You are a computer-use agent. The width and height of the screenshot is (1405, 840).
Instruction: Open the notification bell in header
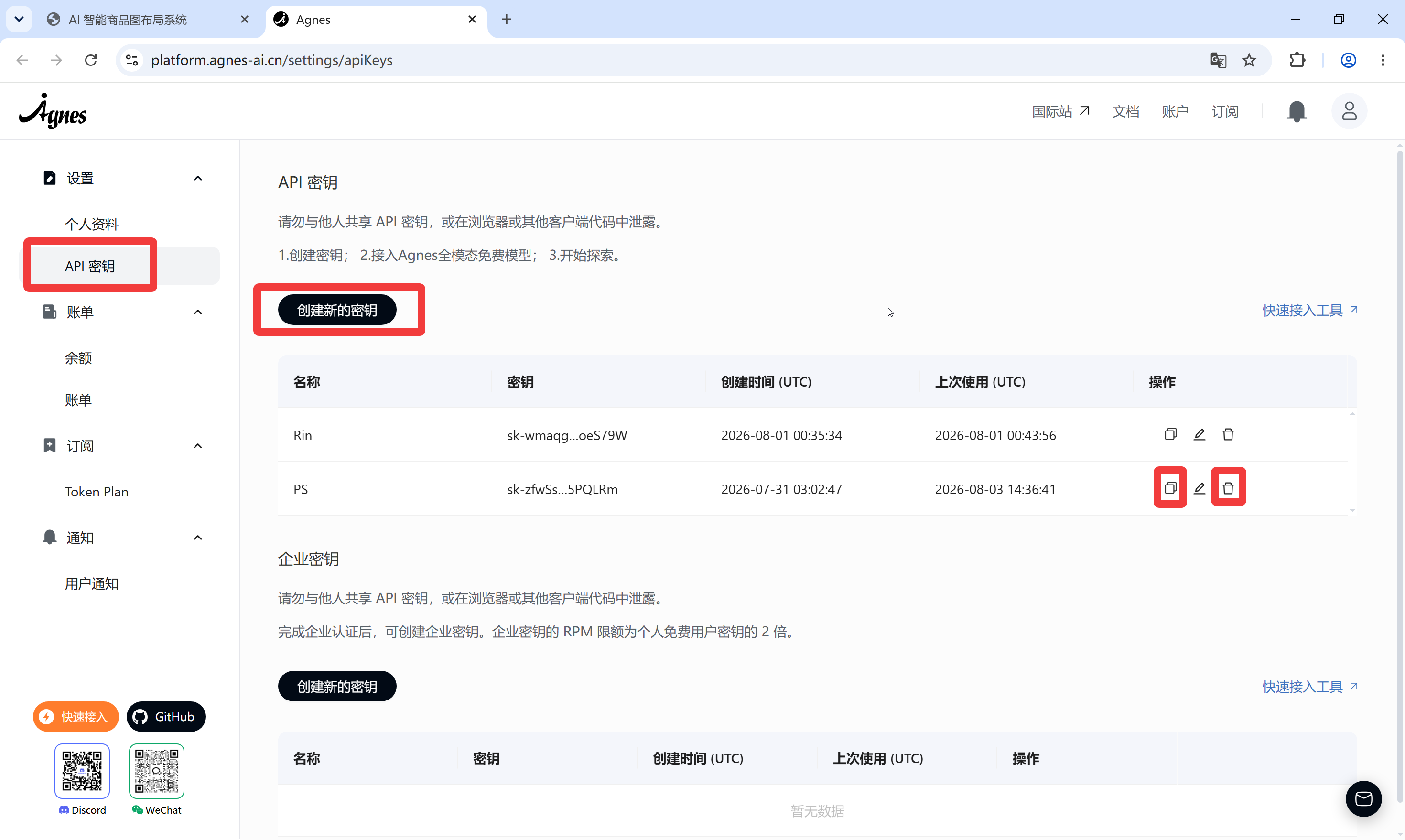click(1297, 111)
